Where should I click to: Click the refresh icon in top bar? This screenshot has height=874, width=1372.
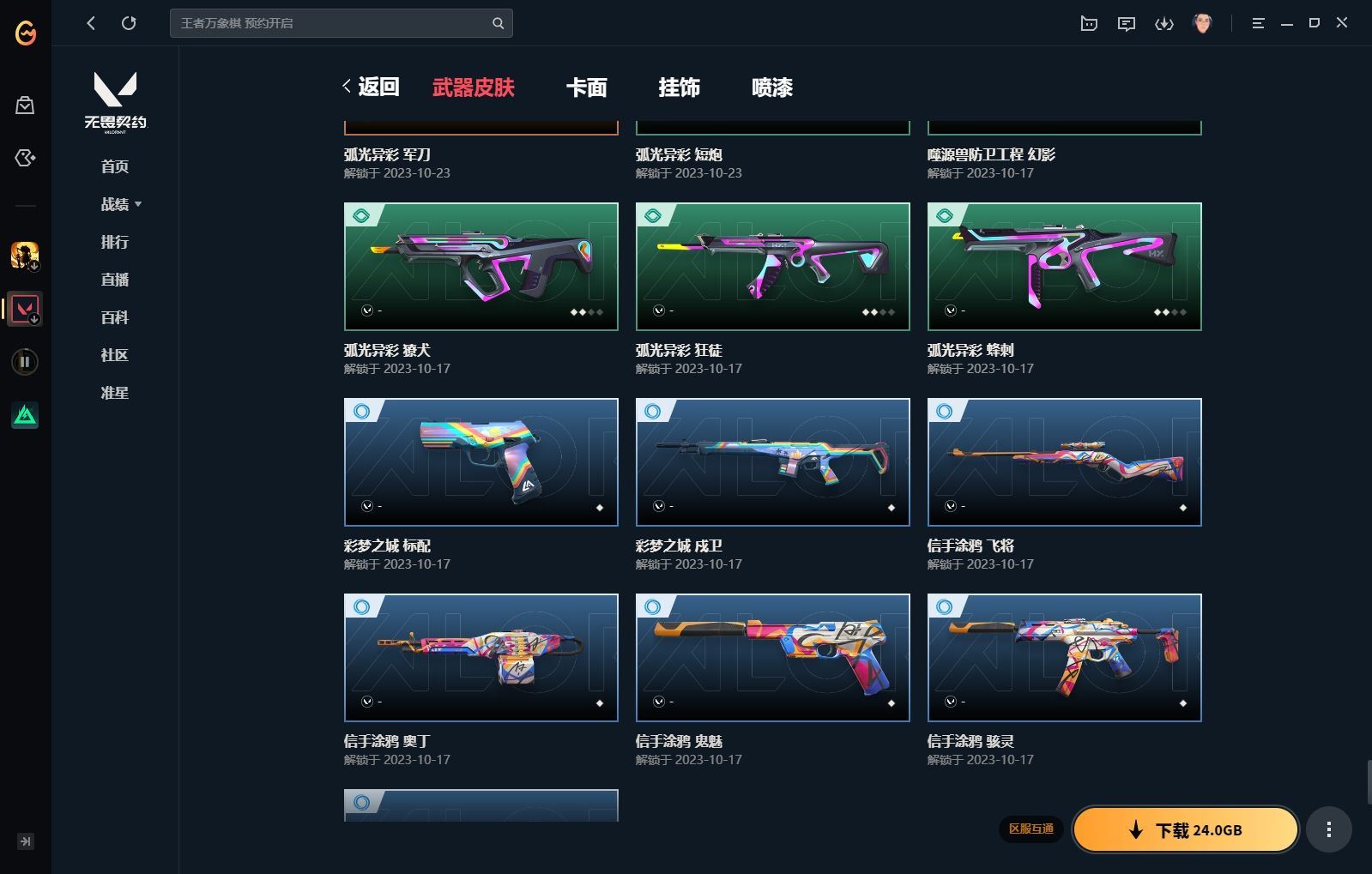click(129, 23)
